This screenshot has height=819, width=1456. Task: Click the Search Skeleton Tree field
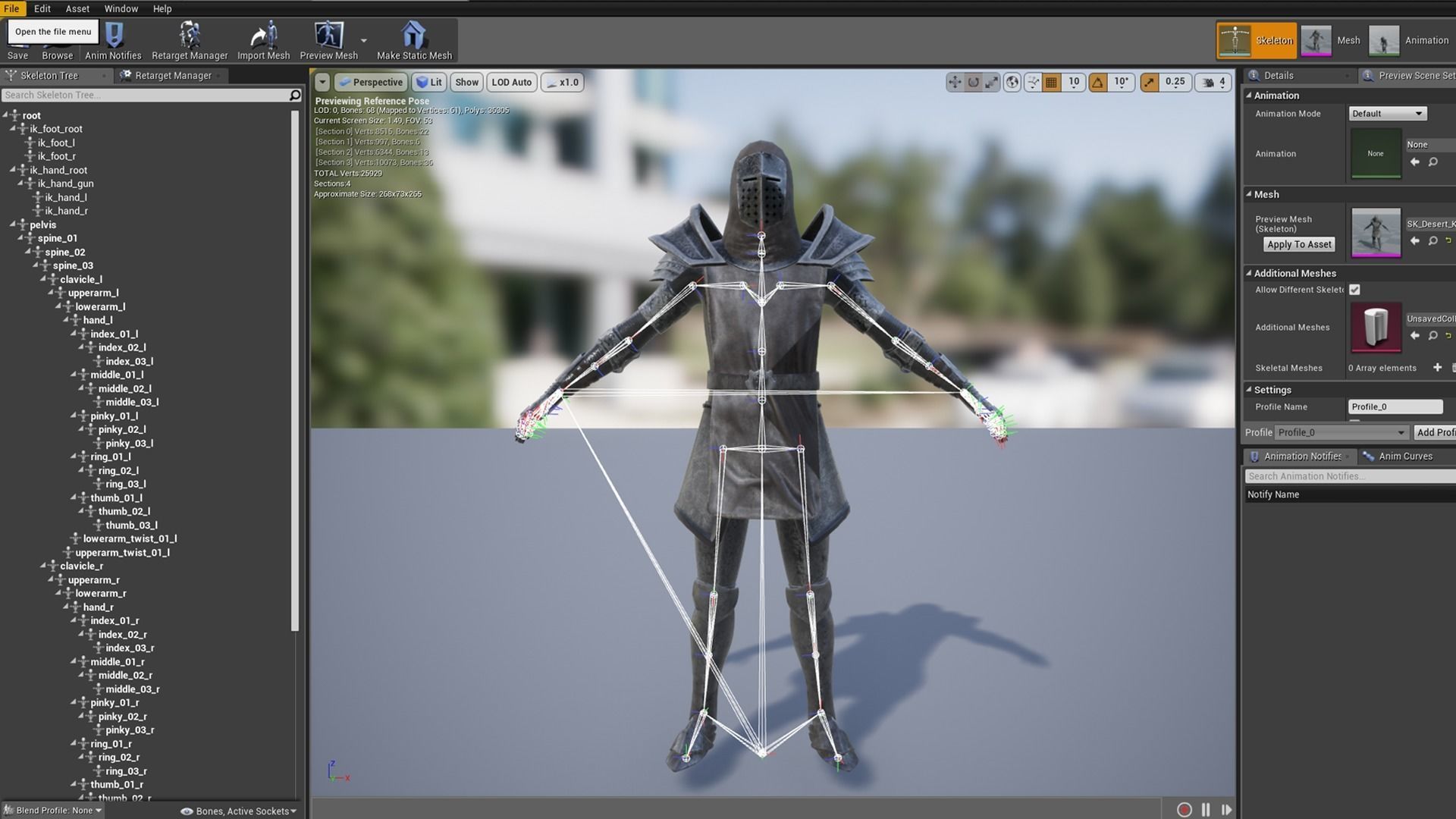click(x=144, y=95)
